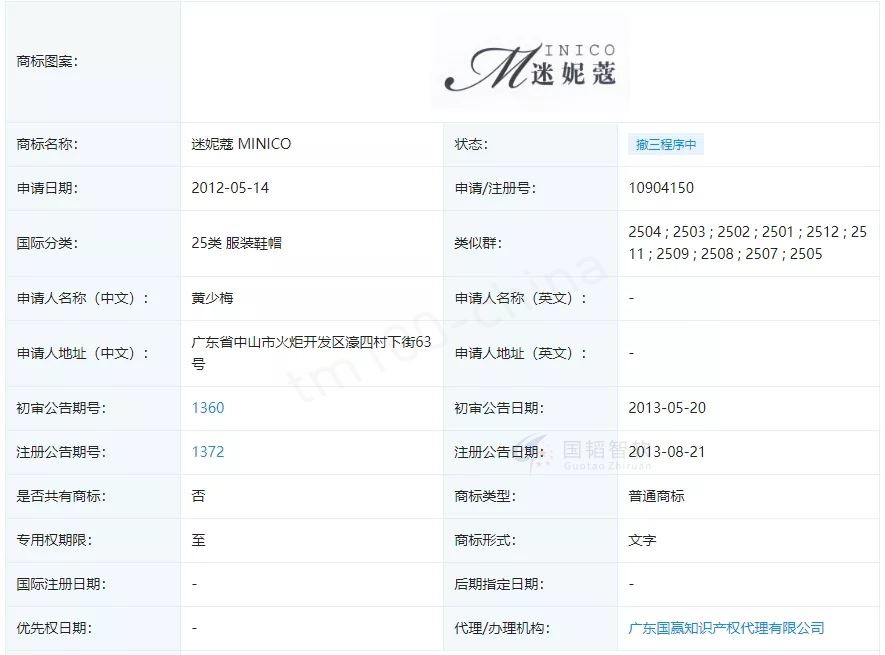The image size is (885, 655).
Task: Open registration announcement issue 1372 link
Action: pyautogui.click(x=208, y=452)
